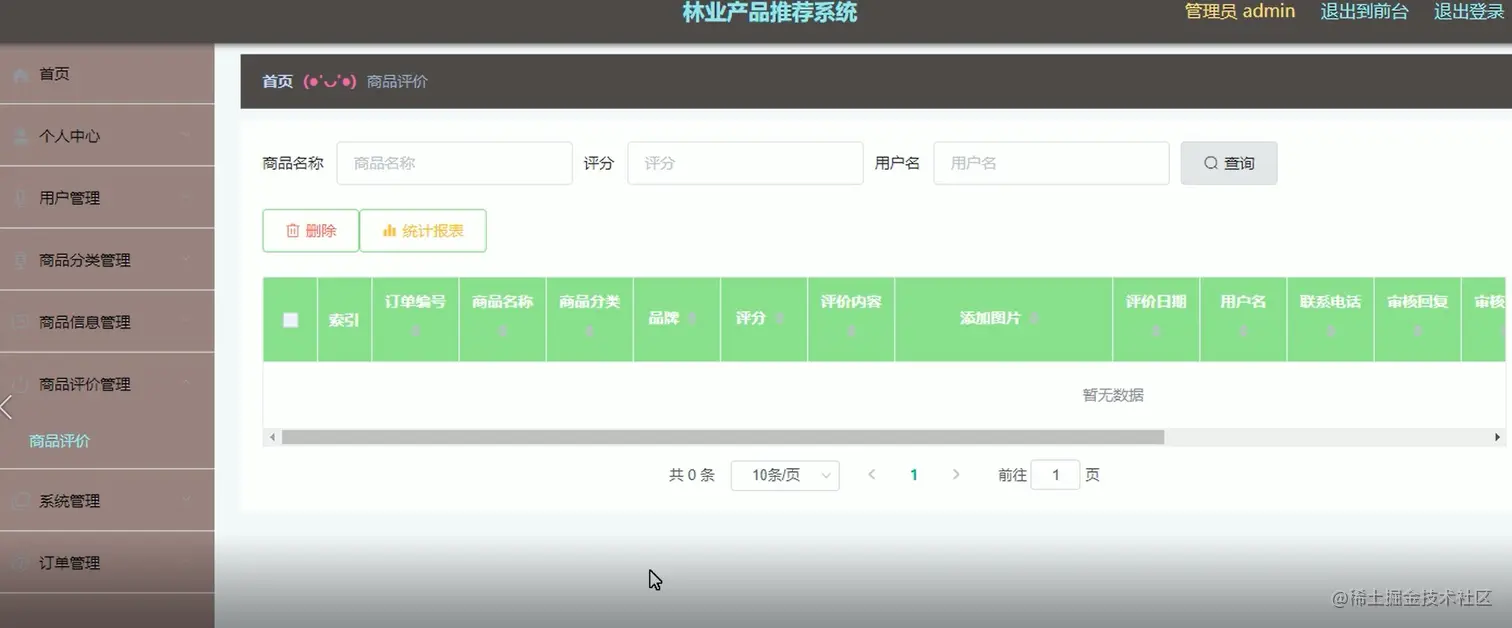Click the trash icon in 删除 button

coord(292,231)
